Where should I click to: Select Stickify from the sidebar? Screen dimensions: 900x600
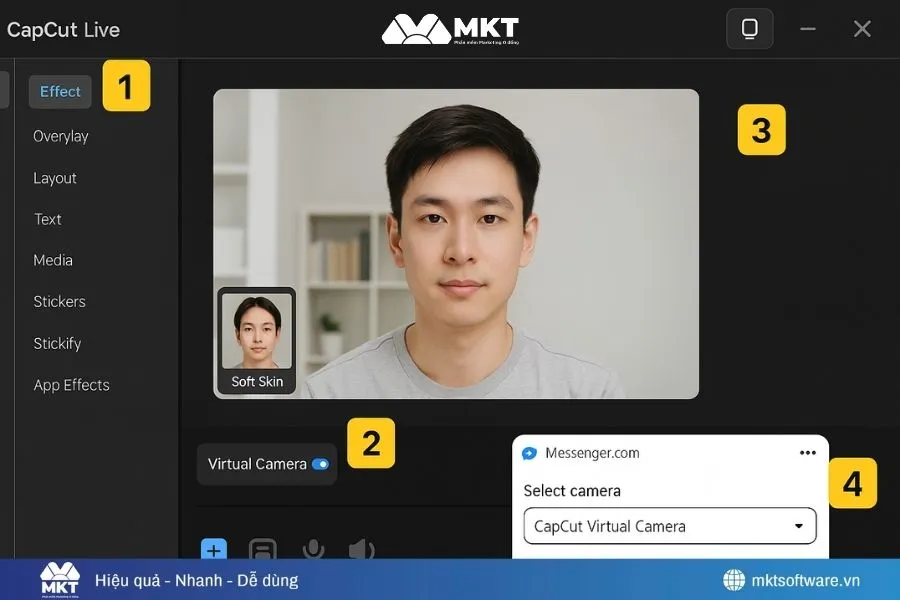pyautogui.click(x=57, y=343)
